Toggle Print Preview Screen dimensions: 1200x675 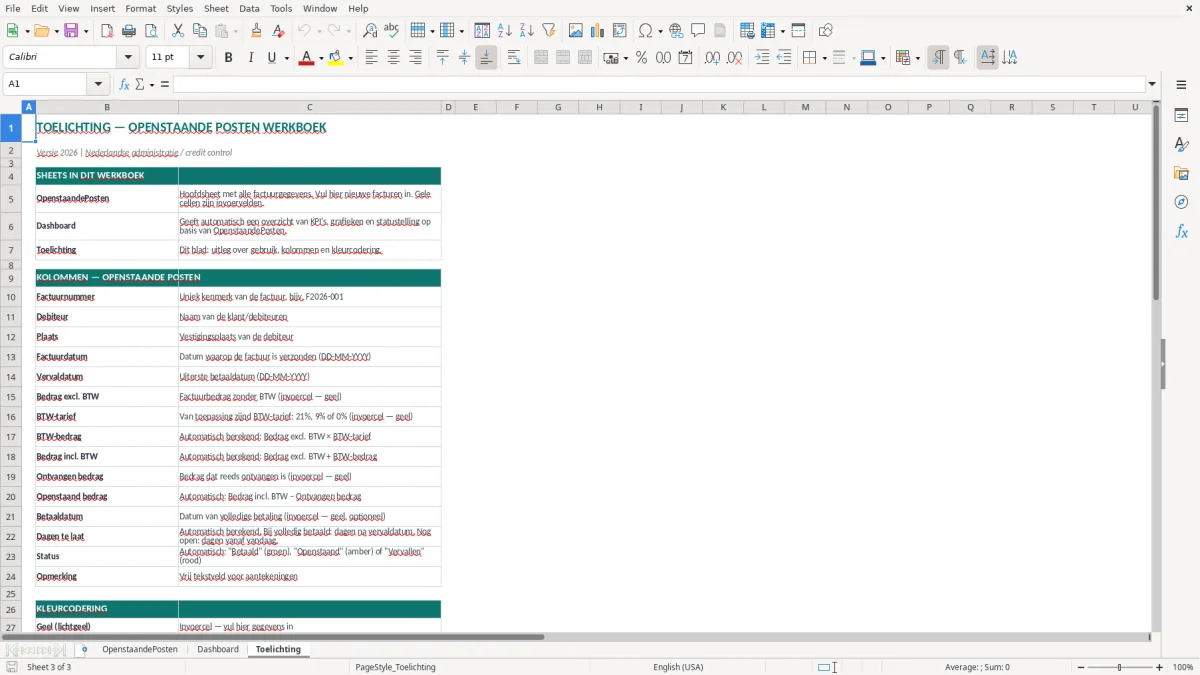click(150, 31)
